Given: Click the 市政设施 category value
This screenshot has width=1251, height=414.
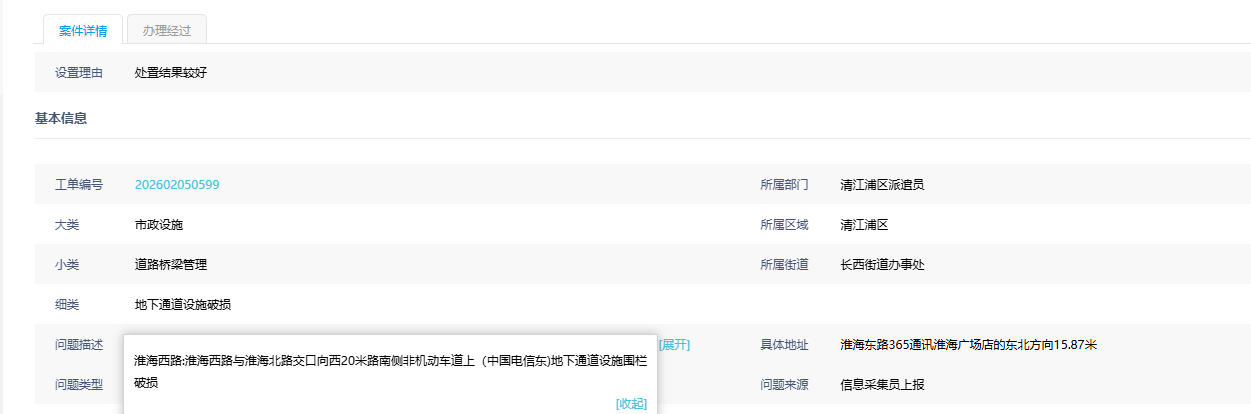Looking at the screenshot, I should click(159, 225).
